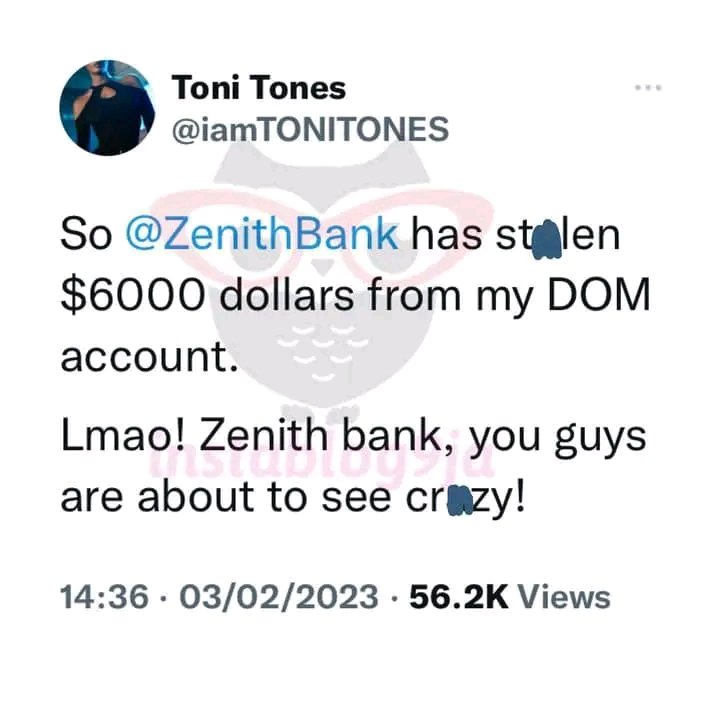This screenshot has height=720, width=720.
Task: Click the '$6000' amount in tweet
Action: tap(132, 295)
